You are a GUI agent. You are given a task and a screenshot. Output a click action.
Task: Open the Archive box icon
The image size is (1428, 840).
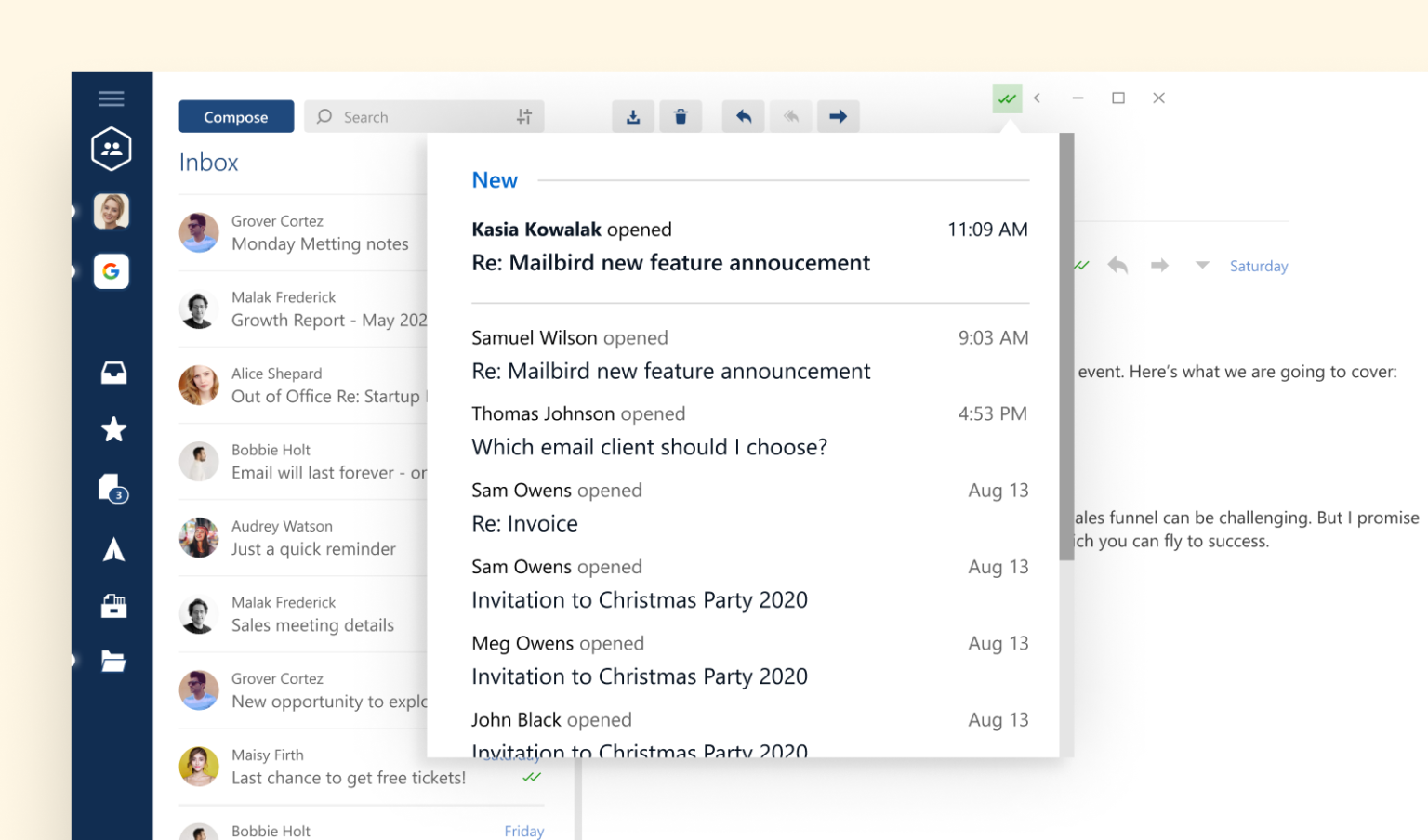(x=113, y=606)
